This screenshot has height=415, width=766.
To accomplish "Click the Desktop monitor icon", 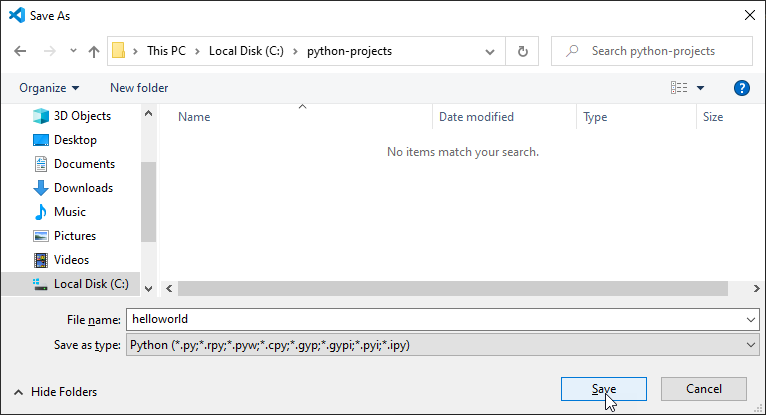I will click(x=41, y=140).
